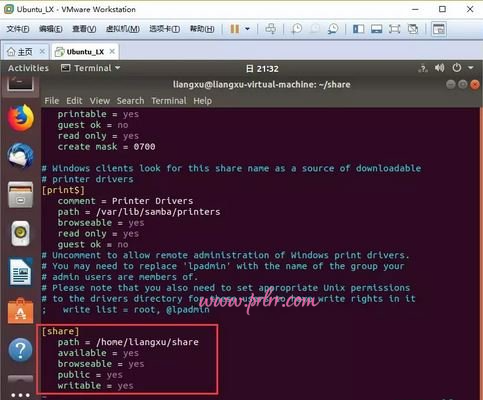This screenshot has width=483, height=400.
Task: Expand the system menu arrow
Action: point(471,68)
